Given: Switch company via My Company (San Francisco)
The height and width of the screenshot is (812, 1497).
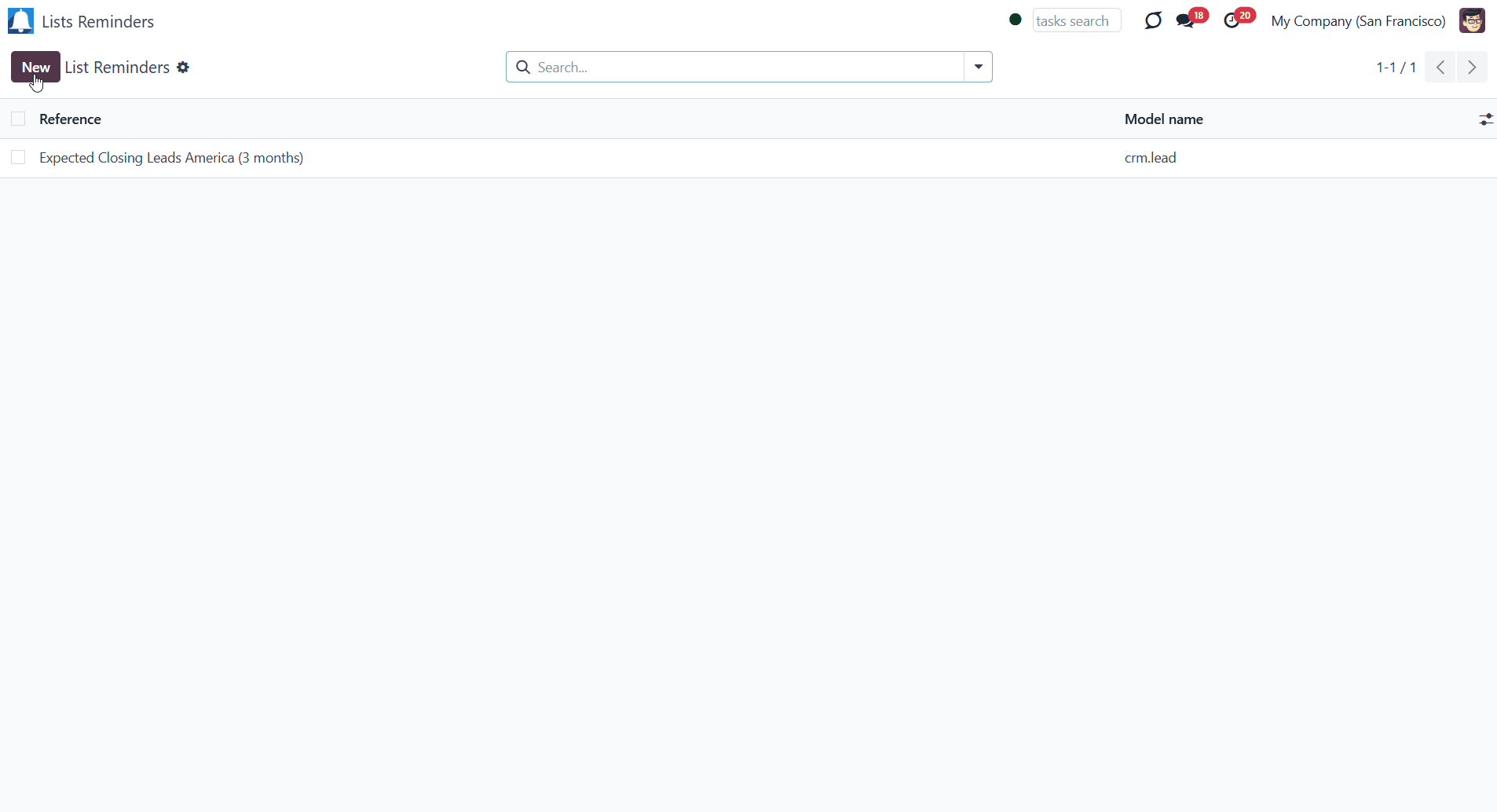Looking at the screenshot, I should coord(1359,21).
